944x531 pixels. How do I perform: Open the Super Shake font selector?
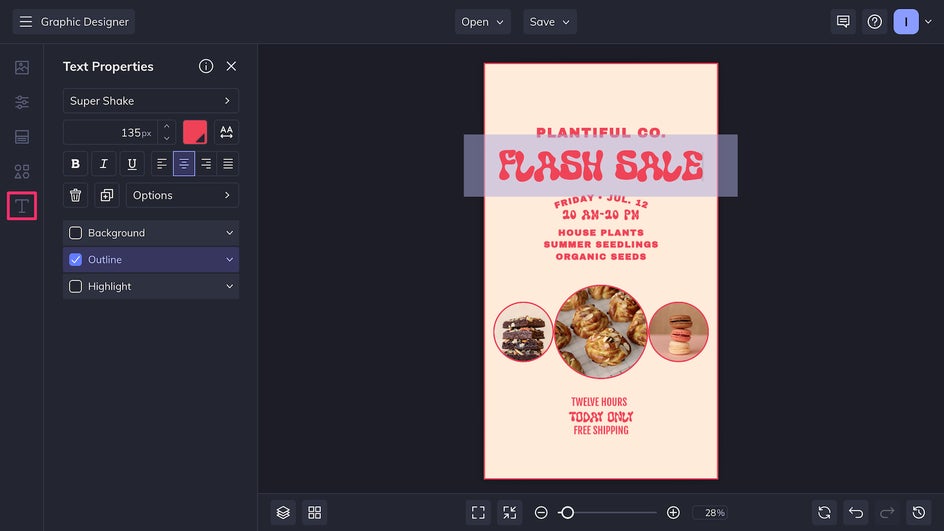tap(150, 101)
